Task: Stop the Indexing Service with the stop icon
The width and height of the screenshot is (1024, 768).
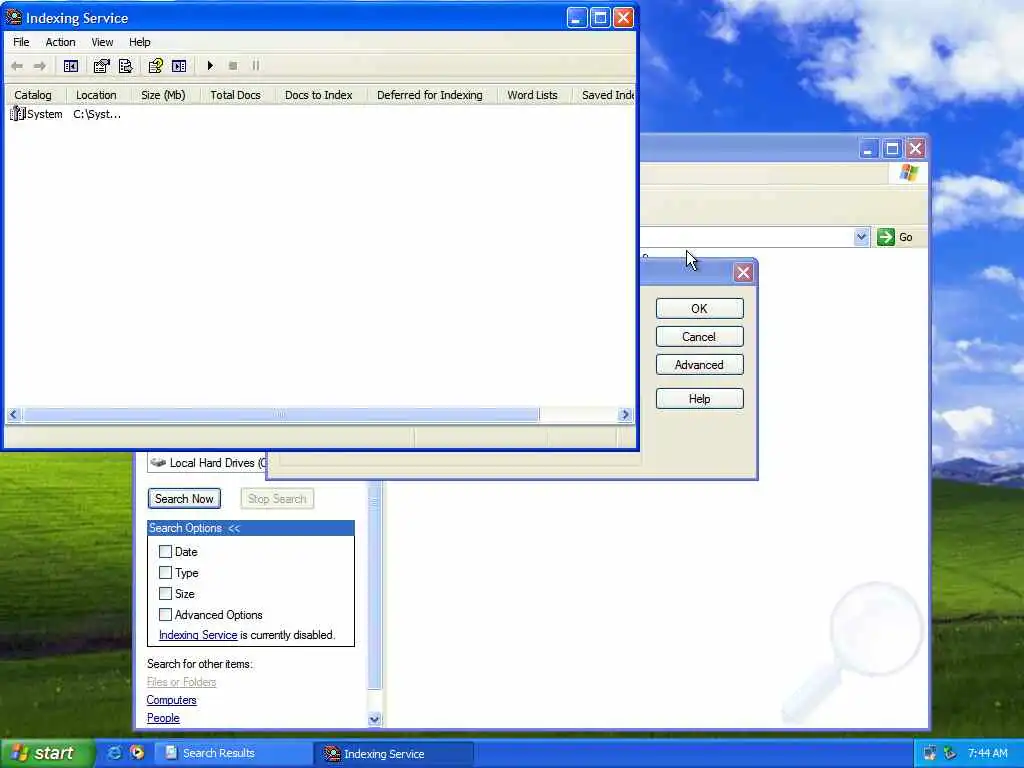Action: pos(233,66)
